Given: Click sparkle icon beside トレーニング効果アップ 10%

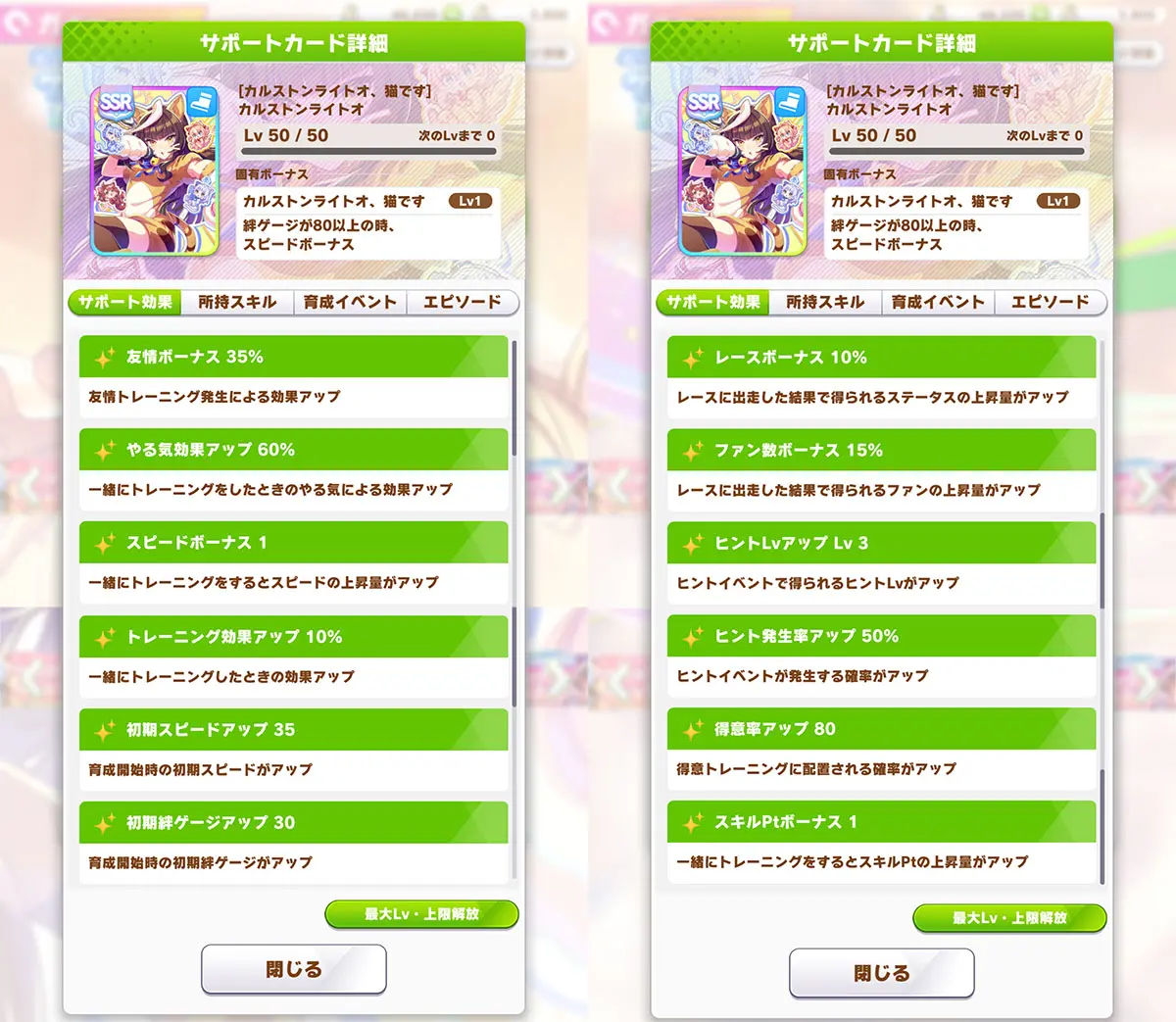Looking at the screenshot, I should (x=105, y=638).
